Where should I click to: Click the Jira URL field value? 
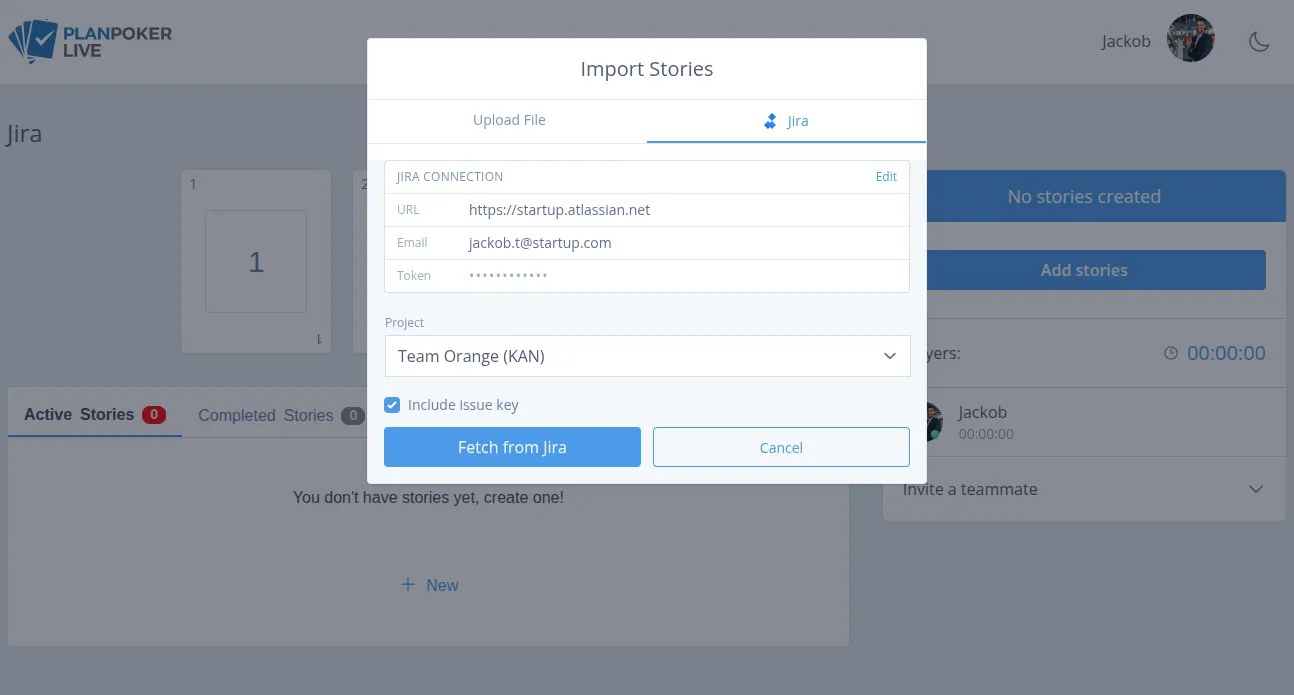pyautogui.click(x=559, y=210)
